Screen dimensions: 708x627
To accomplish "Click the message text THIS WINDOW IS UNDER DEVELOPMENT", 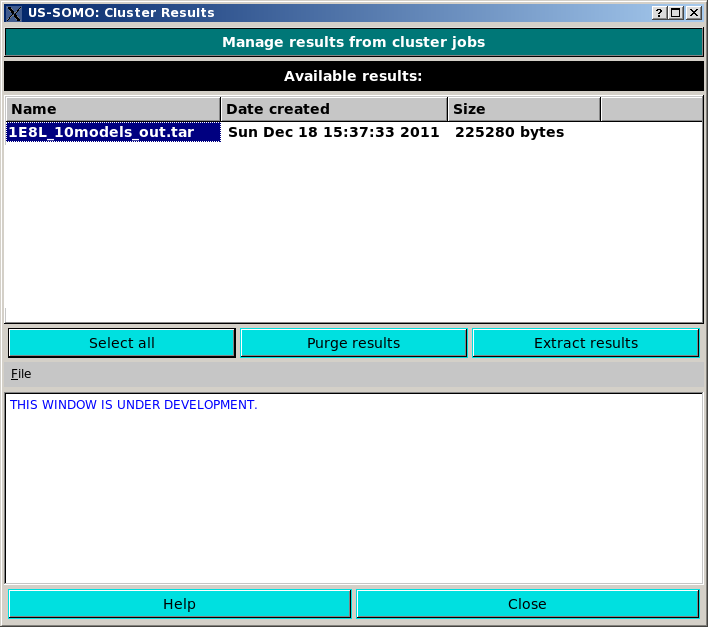I will pos(134,405).
